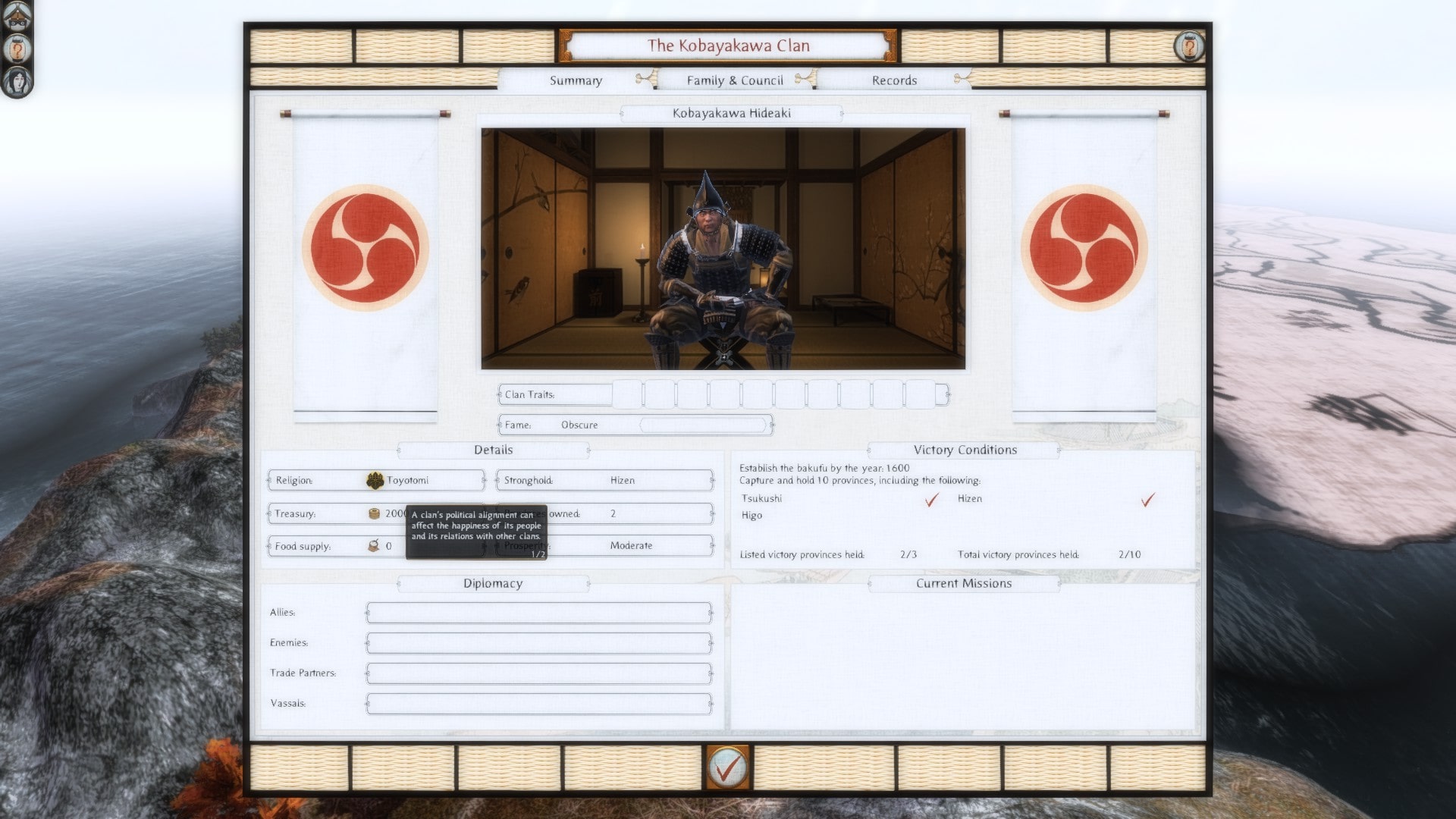Click the Stronghold 'Hizen' value
Viewport: 1456px width, 819px height.
623,480
